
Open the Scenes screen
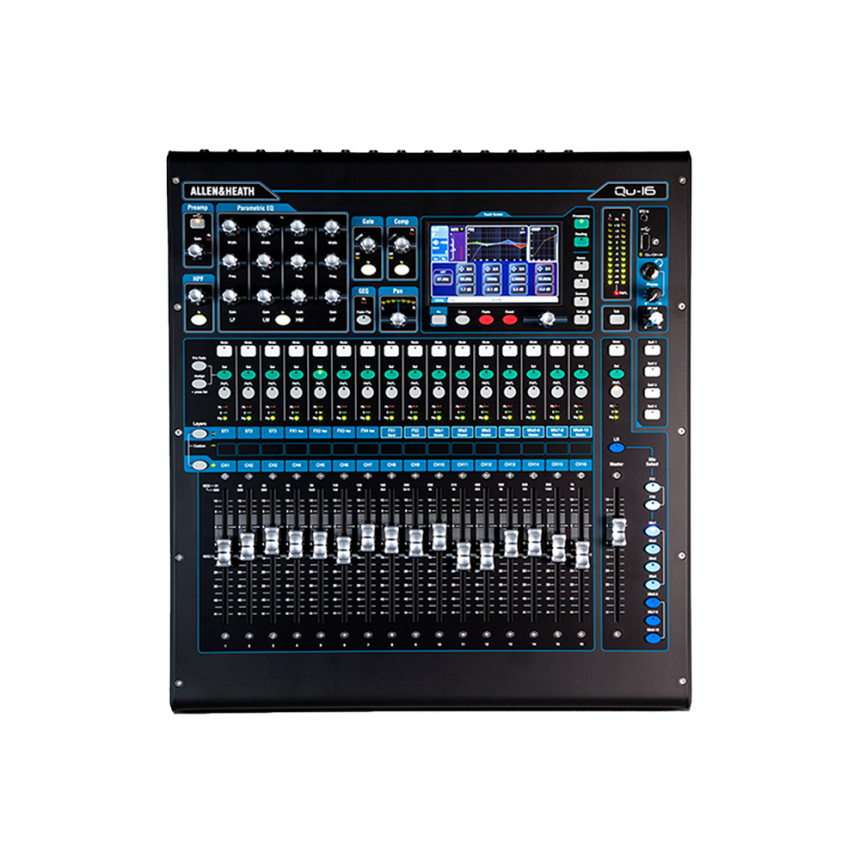(581, 301)
